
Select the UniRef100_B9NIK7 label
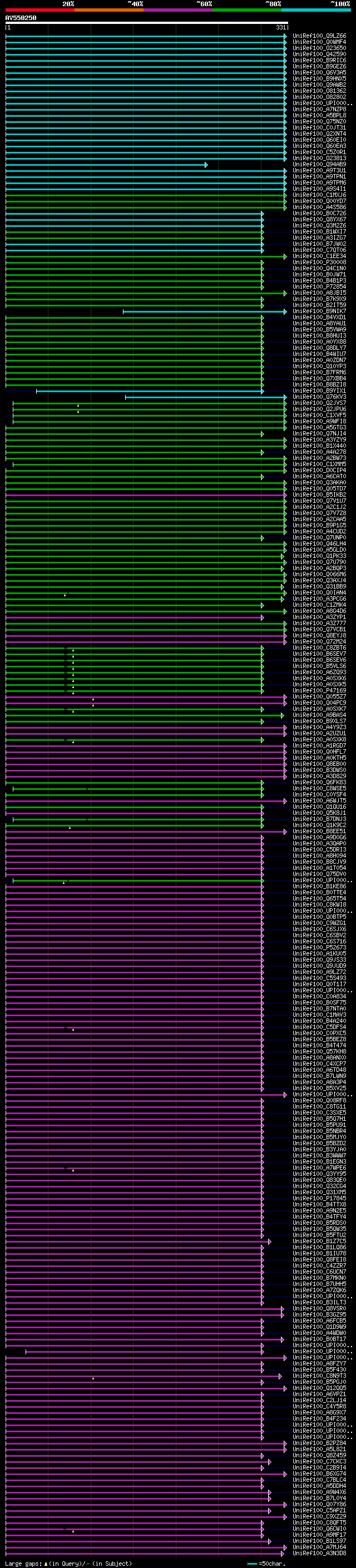(x=319, y=311)
